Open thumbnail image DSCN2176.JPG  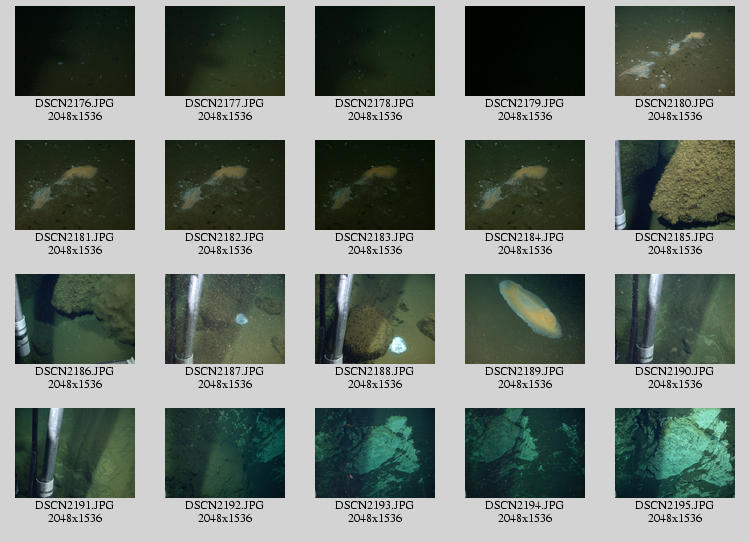[x=75, y=51]
